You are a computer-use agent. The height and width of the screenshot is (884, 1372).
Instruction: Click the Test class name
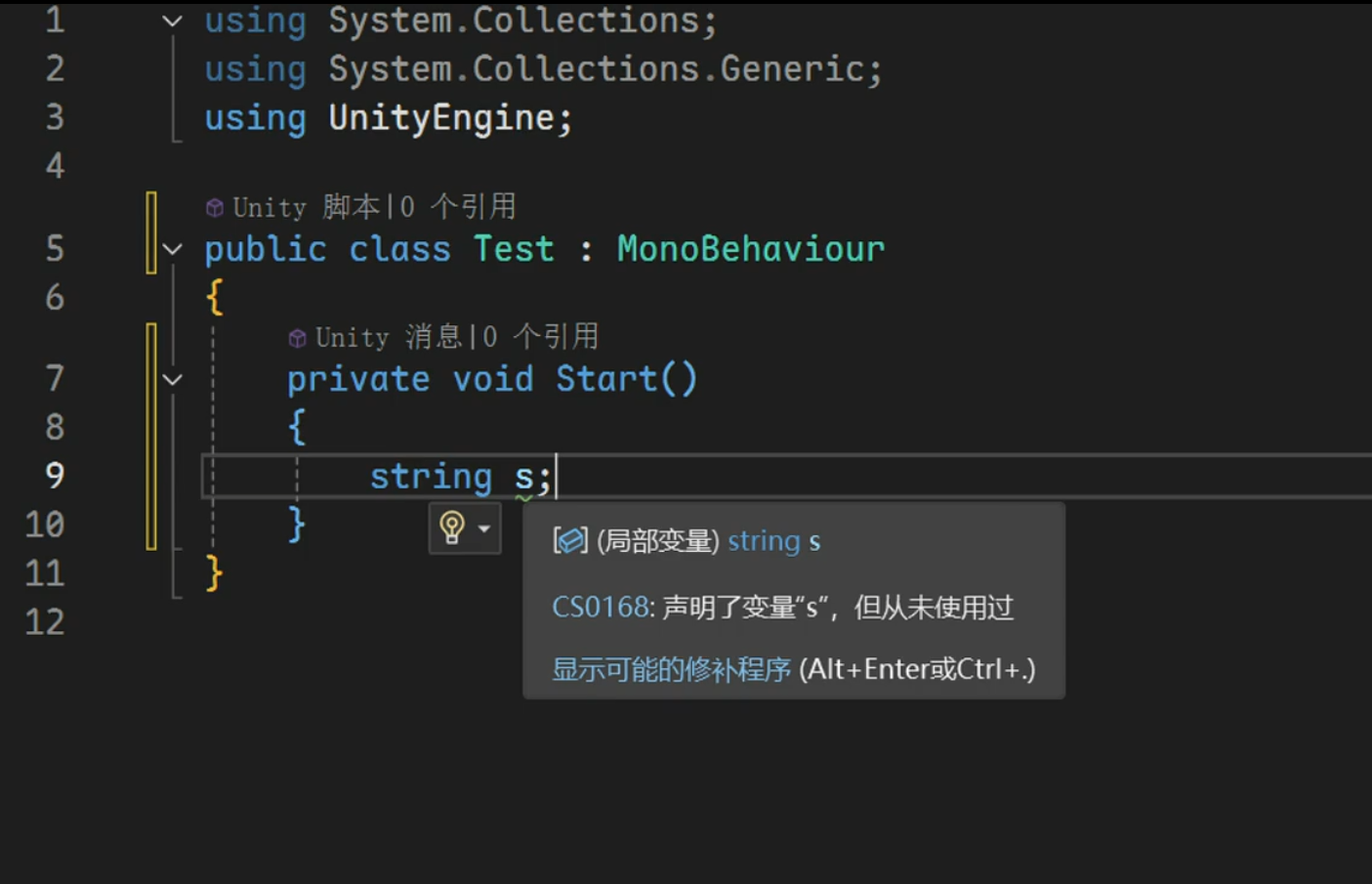[x=514, y=249]
